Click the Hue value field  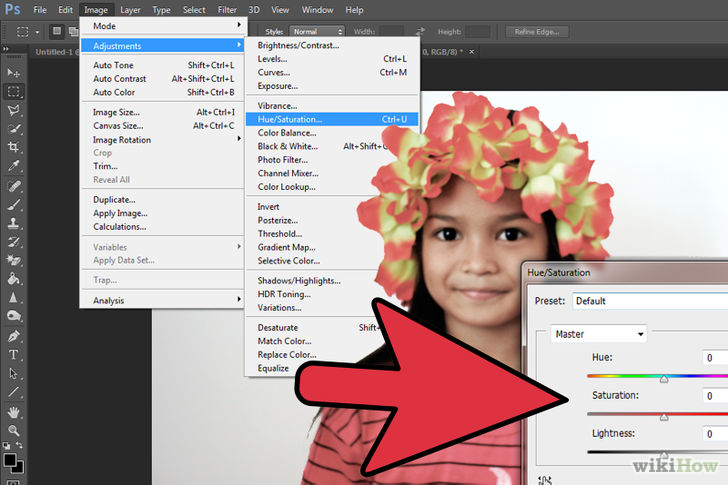(715, 357)
